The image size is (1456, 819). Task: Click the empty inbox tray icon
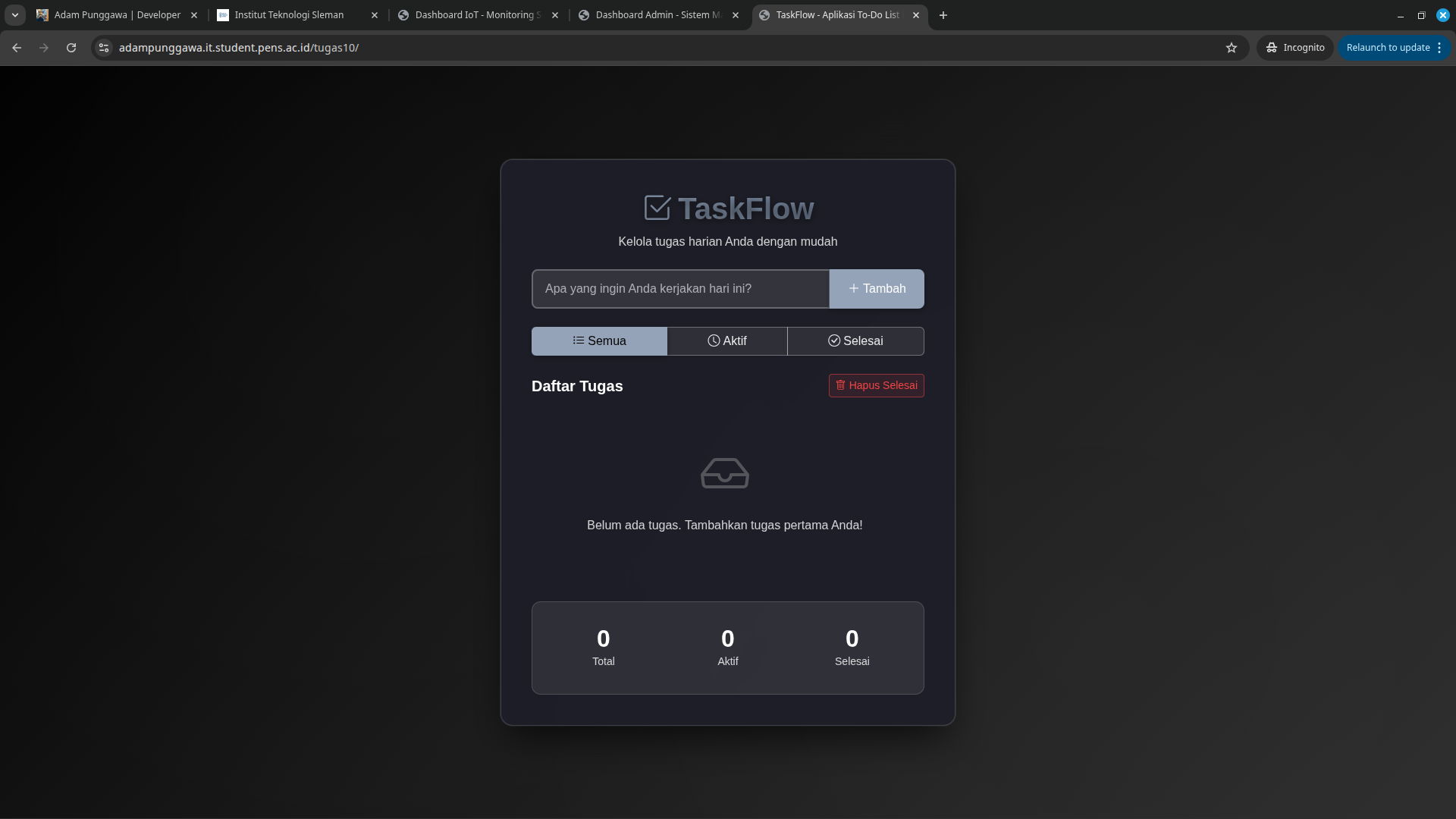click(x=724, y=473)
